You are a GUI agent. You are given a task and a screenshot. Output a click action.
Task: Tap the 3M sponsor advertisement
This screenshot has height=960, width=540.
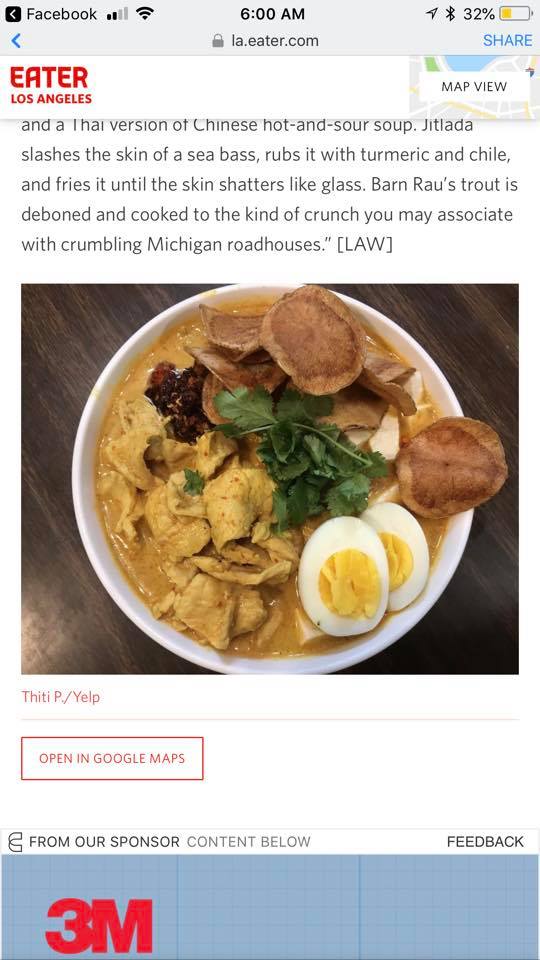pyautogui.click(x=270, y=907)
